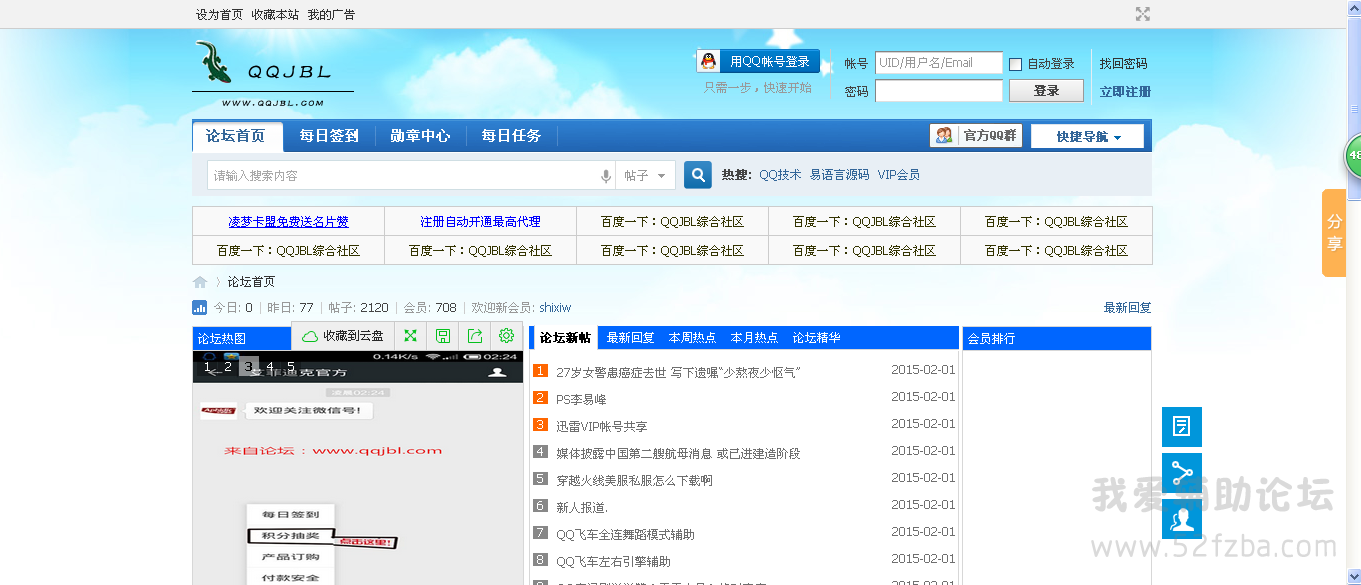Click the blue floating user icon
The width and height of the screenshot is (1361, 585).
pos(1182,519)
